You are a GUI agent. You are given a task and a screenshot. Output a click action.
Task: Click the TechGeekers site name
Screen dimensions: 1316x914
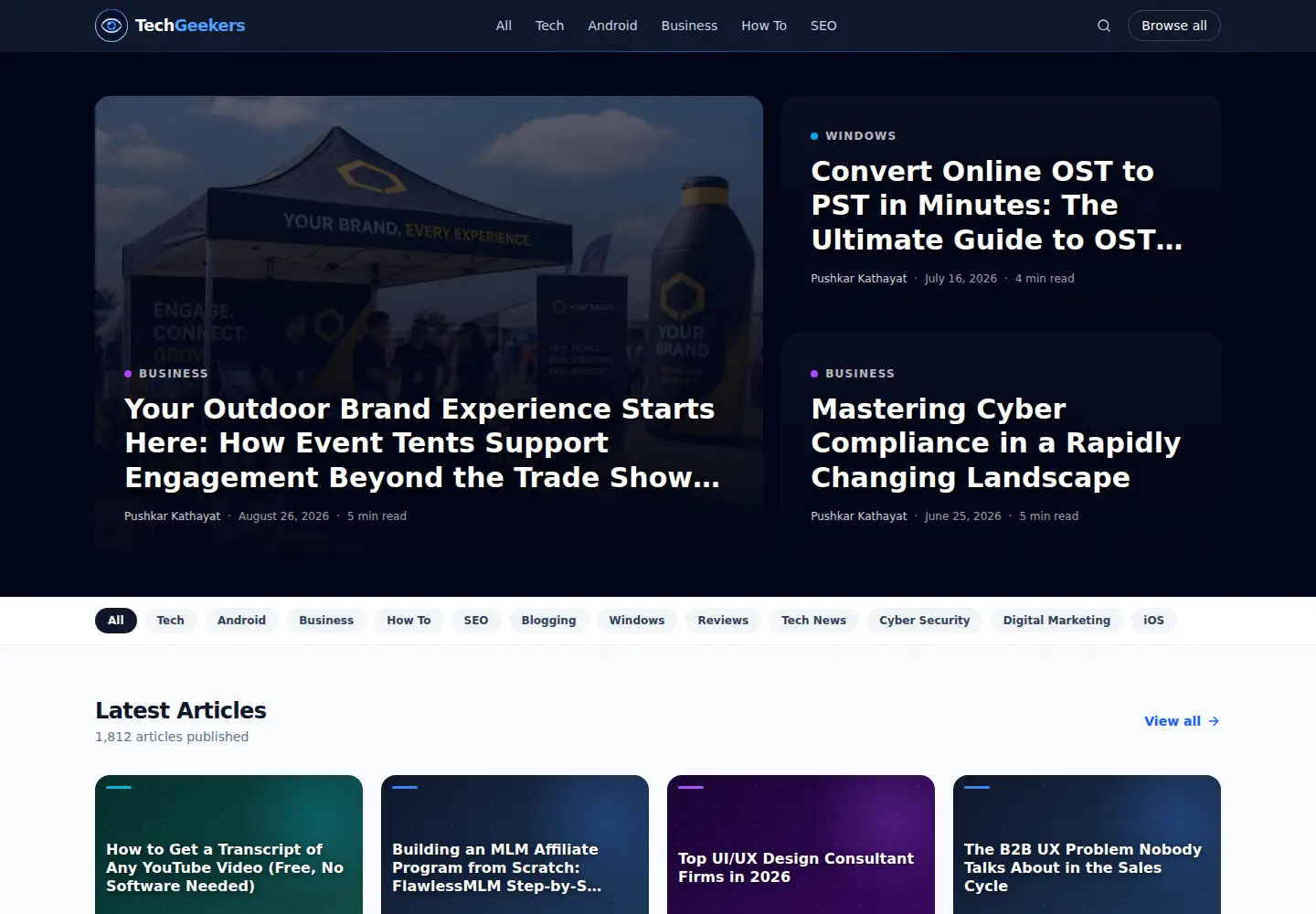(x=190, y=26)
